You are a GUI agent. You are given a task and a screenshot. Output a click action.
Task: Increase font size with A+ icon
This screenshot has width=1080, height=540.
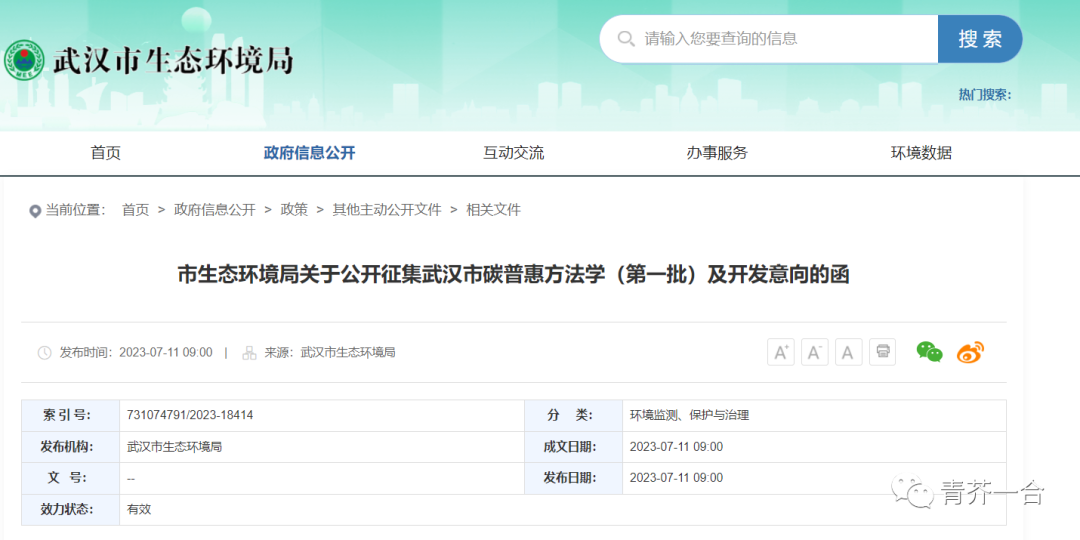[x=781, y=352]
